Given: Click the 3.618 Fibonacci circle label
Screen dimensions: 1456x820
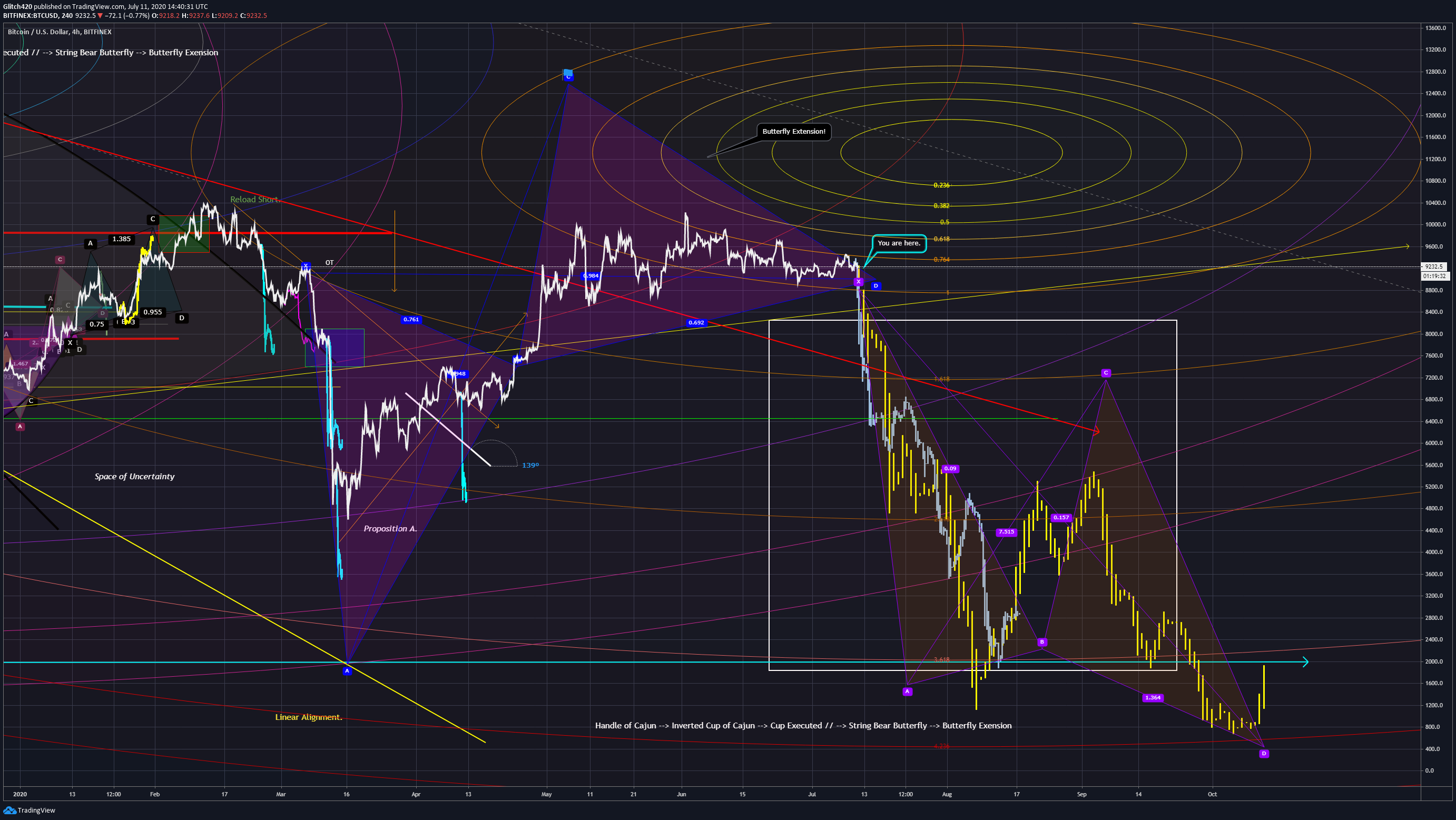Looking at the screenshot, I should tap(941, 660).
